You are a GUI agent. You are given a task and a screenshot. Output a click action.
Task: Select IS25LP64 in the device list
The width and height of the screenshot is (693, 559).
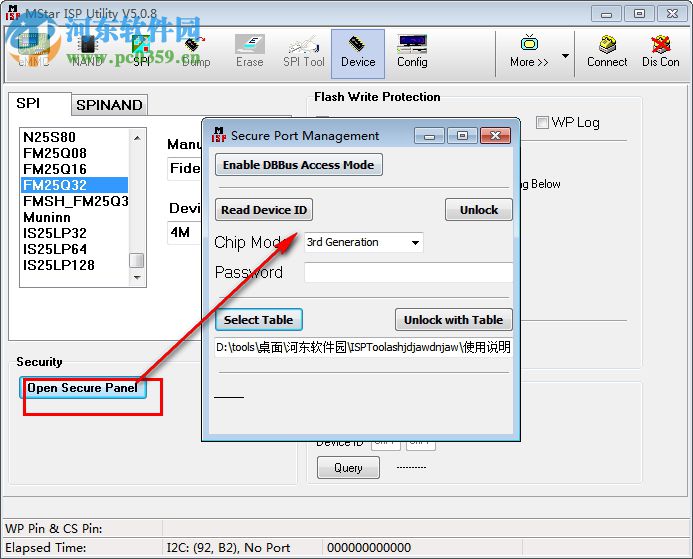pos(74,249)
